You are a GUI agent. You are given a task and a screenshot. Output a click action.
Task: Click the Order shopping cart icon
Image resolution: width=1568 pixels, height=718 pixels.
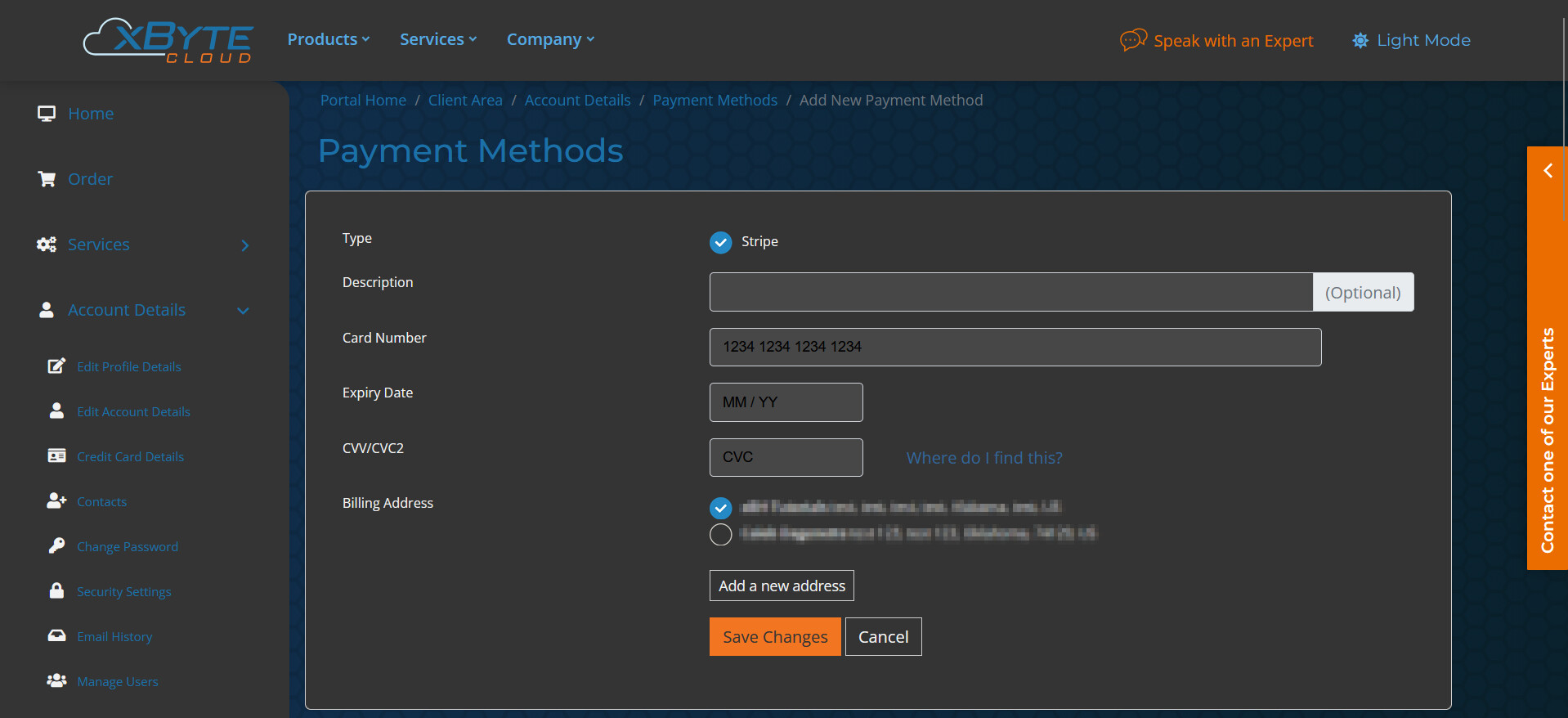point(47,179)
